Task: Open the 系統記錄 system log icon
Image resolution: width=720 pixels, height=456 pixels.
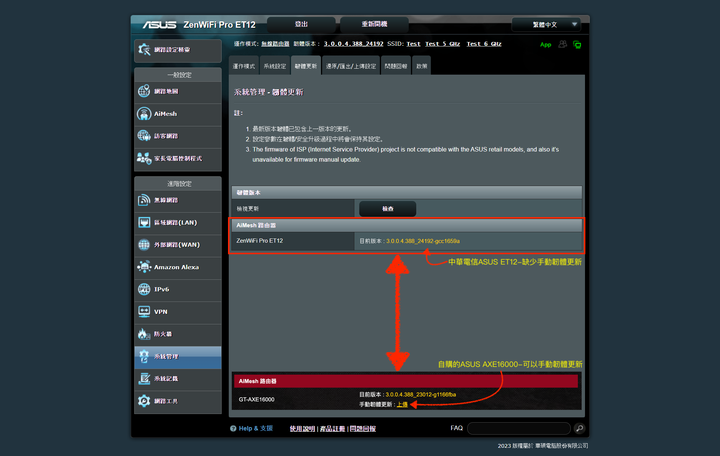Action: click(x=144, y=378)
